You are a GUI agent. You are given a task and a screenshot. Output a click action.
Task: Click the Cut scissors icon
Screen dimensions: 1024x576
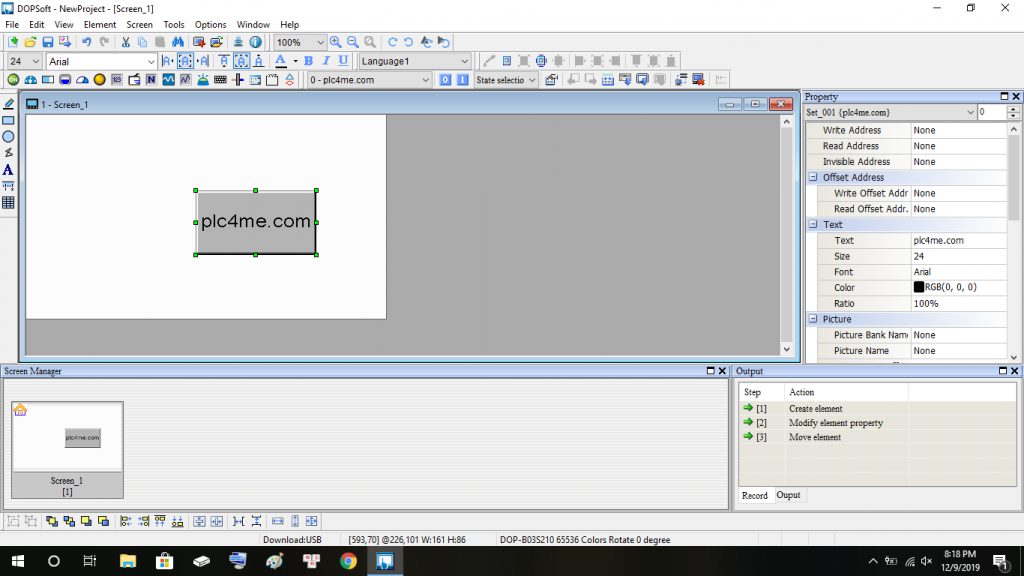tap(126, 42)
